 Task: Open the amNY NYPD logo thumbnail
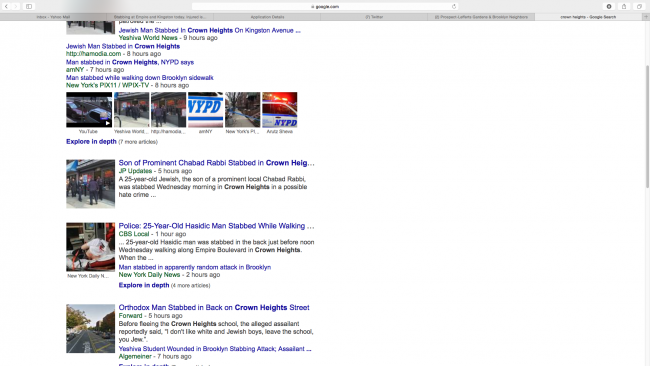coord(206,110)
